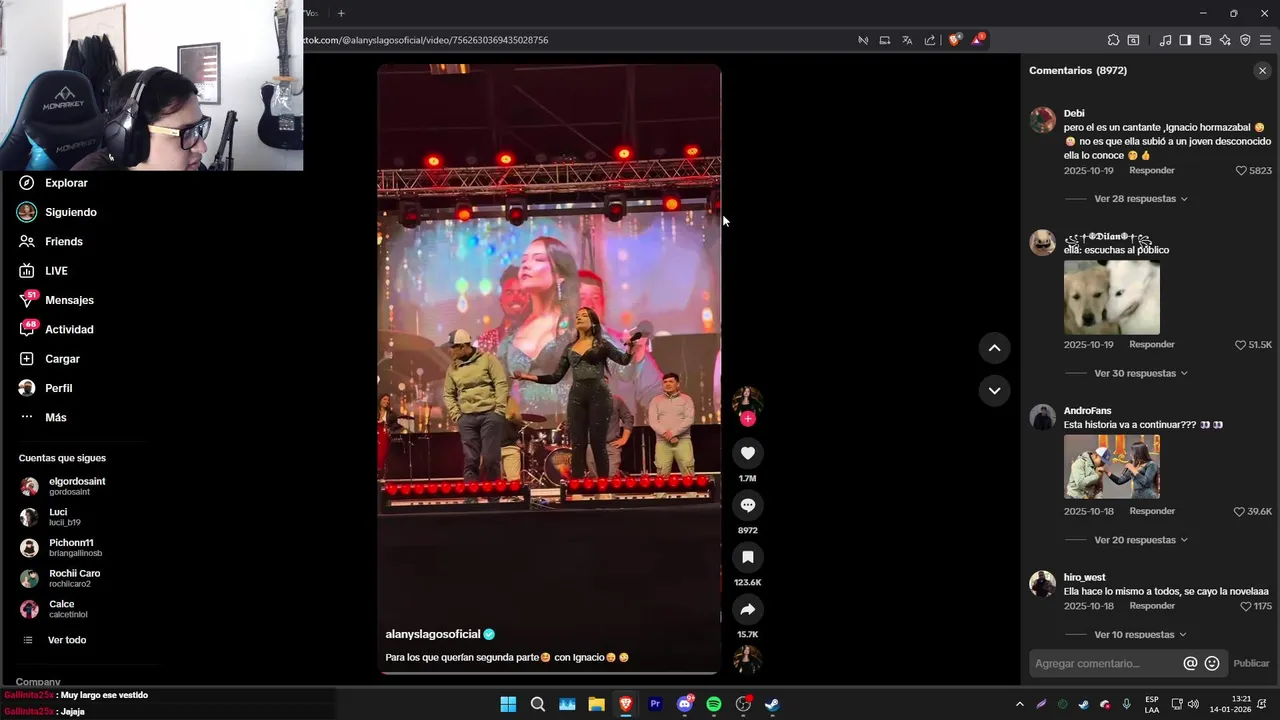
Task: Open Mensajes inbox
Action: click(x=69, y=300)
